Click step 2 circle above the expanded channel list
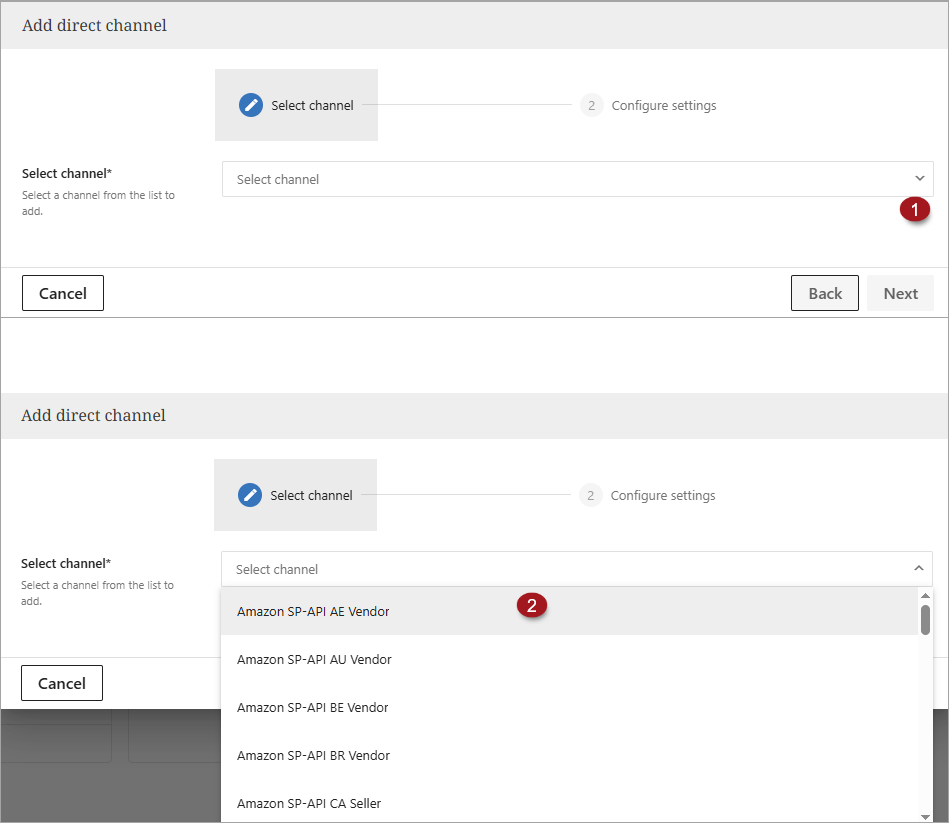The height and width of the screenshot is (823, 949). (x=591, y=495)
